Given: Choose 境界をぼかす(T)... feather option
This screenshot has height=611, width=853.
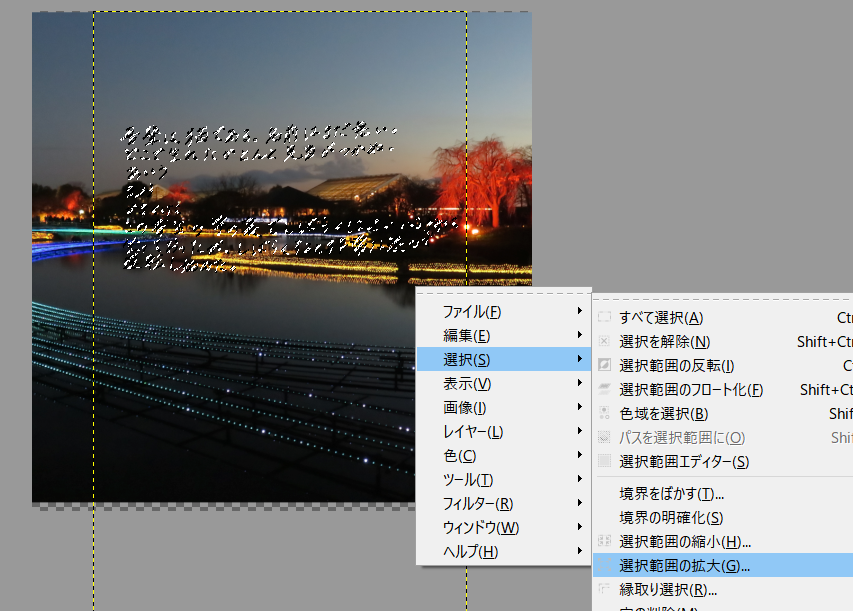Looking at the screenshot, I should pos(723,493).
